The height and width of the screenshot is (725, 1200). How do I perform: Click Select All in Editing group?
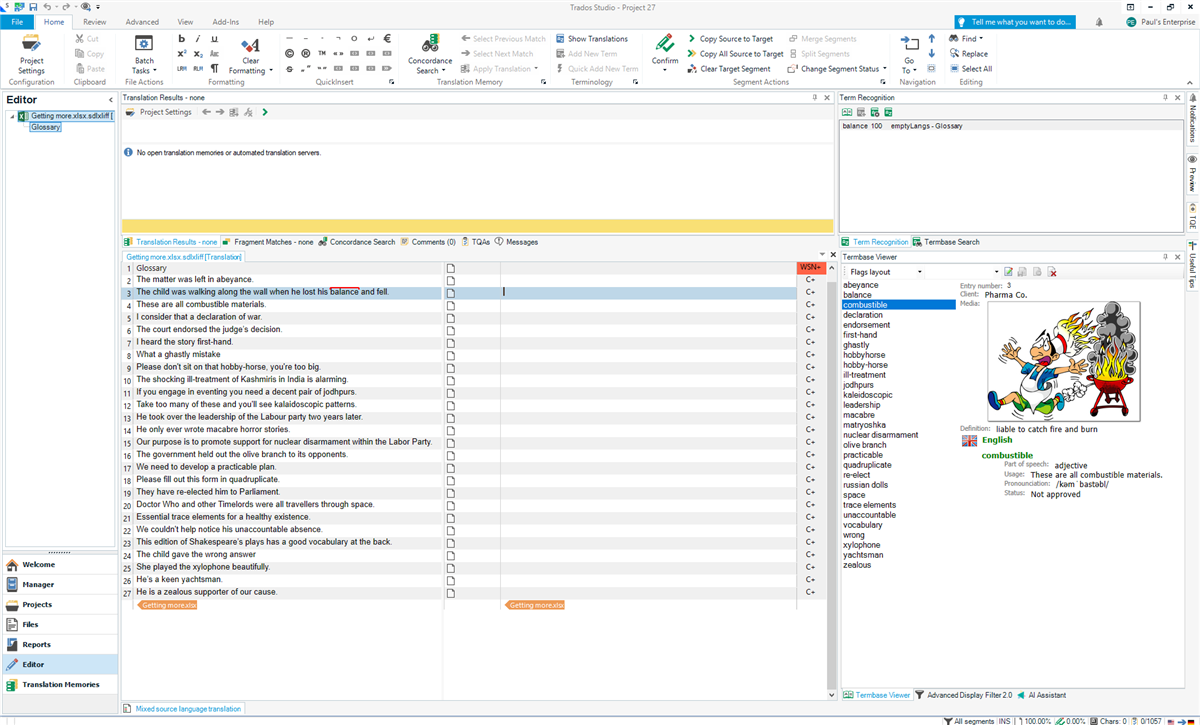971,69
